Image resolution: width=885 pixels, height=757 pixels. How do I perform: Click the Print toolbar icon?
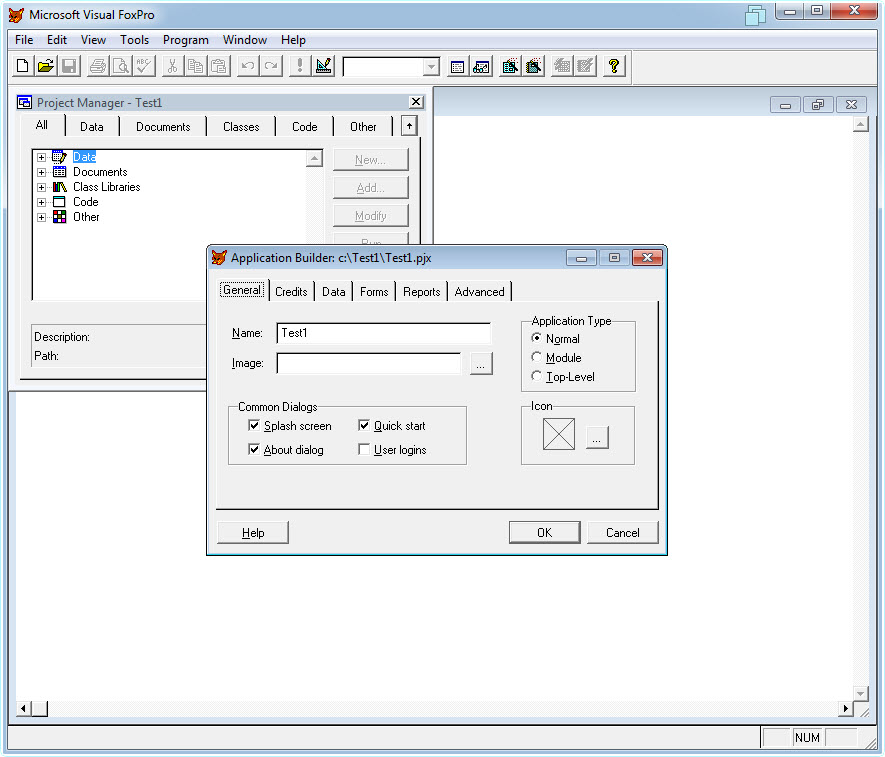pos(98,66)
